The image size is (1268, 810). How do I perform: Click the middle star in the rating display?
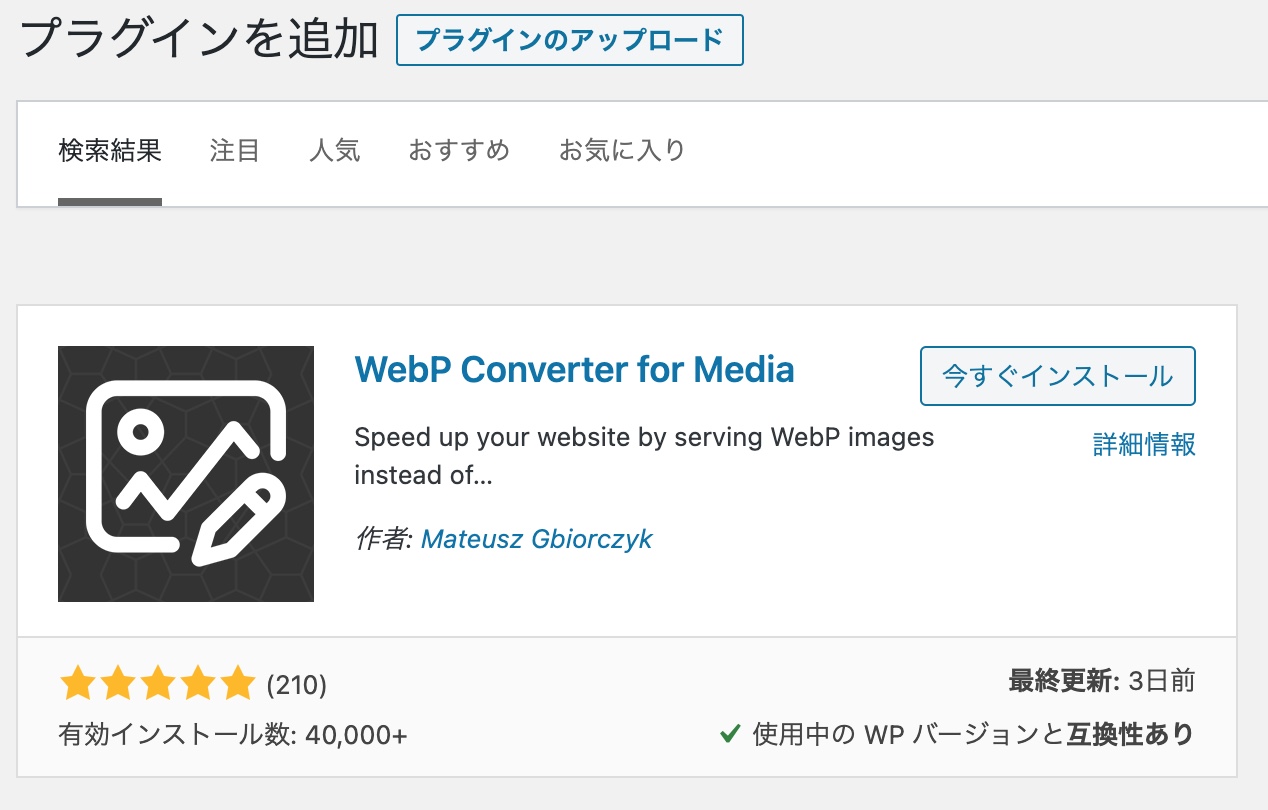click(158, 683)
